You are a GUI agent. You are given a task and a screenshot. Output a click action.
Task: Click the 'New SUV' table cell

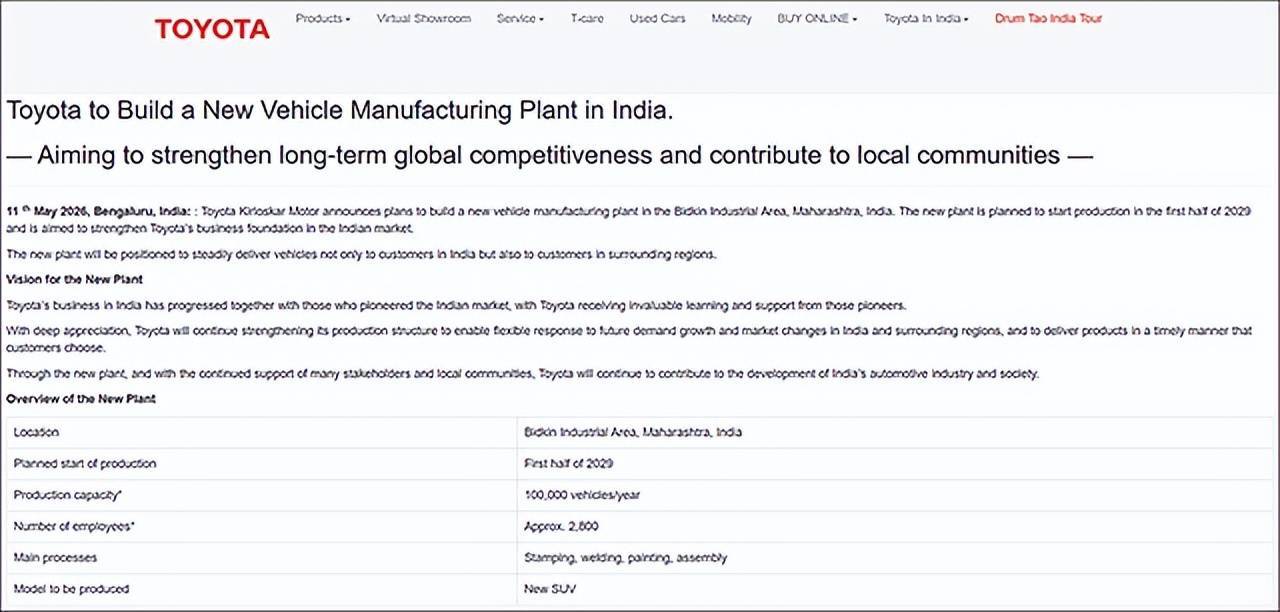coord(895,588)
